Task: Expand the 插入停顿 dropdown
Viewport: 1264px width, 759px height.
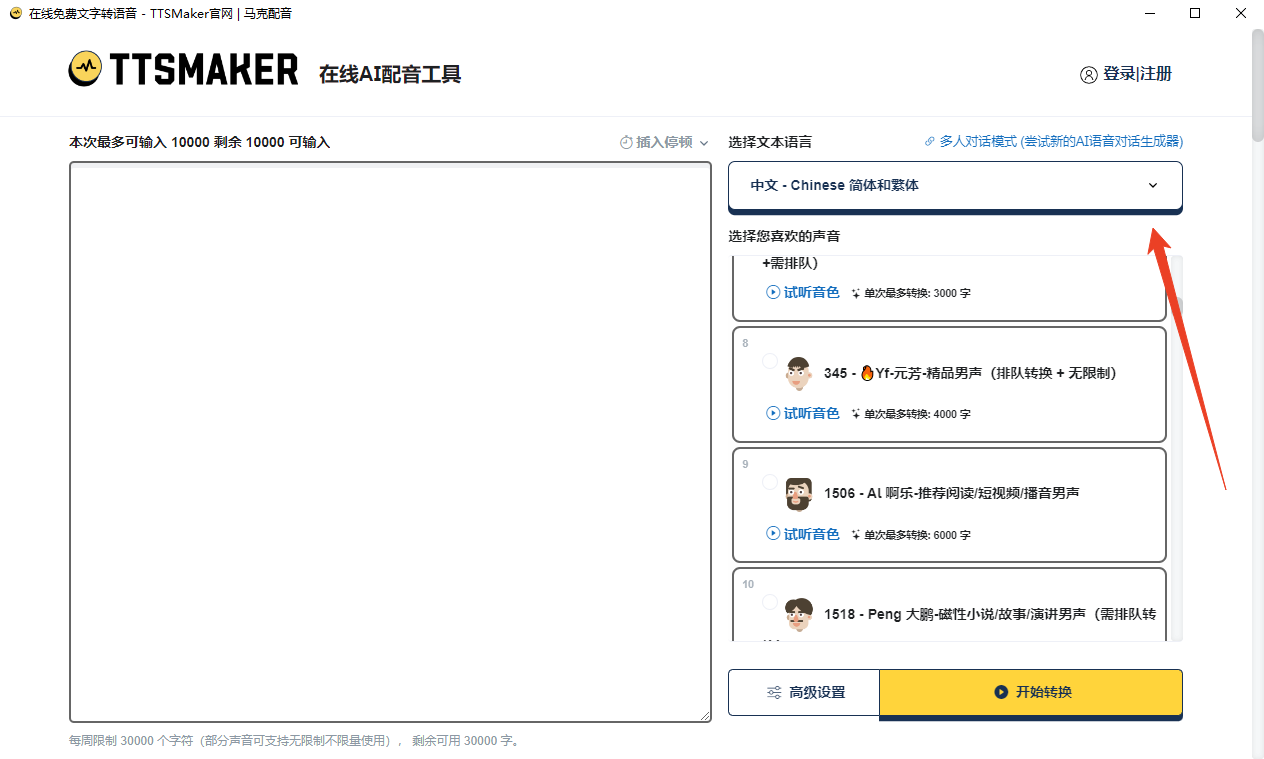Action: coord(664,143)
